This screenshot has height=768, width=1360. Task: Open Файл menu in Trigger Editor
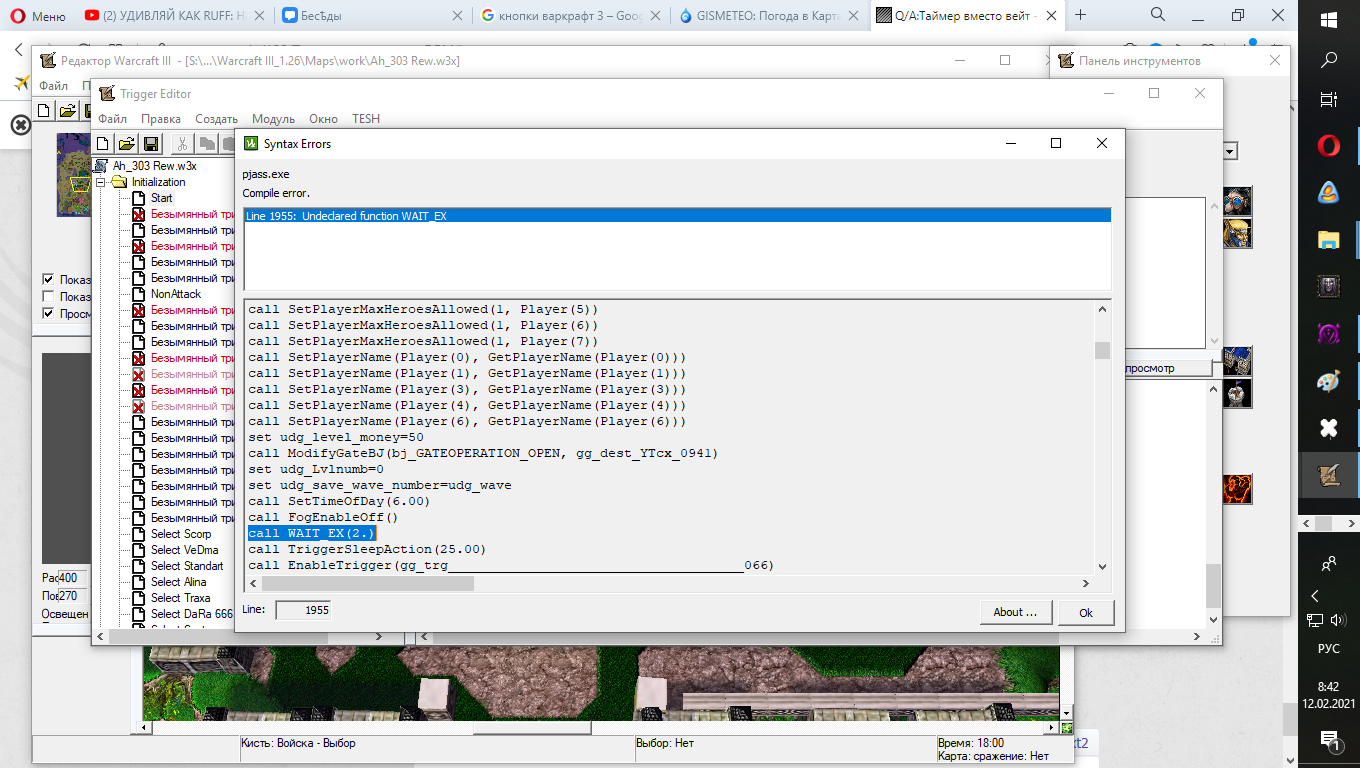(112, 119)
